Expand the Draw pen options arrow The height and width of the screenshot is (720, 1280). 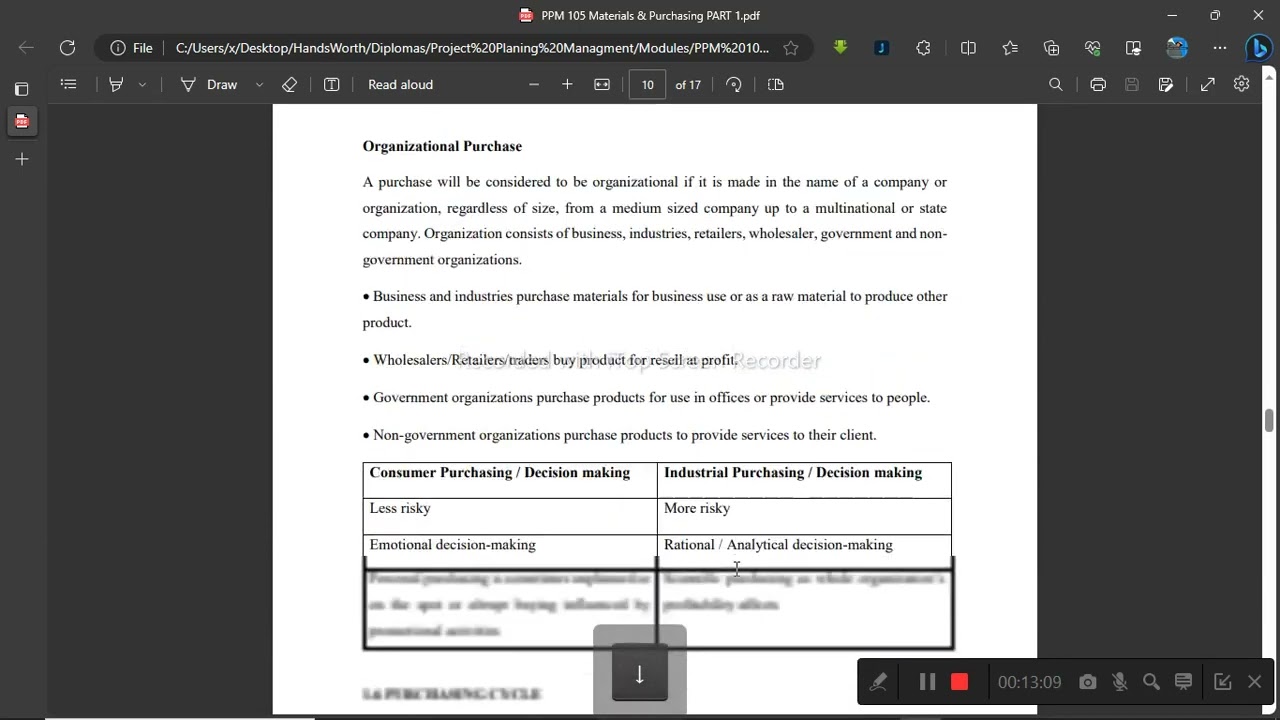click(259, 84)
